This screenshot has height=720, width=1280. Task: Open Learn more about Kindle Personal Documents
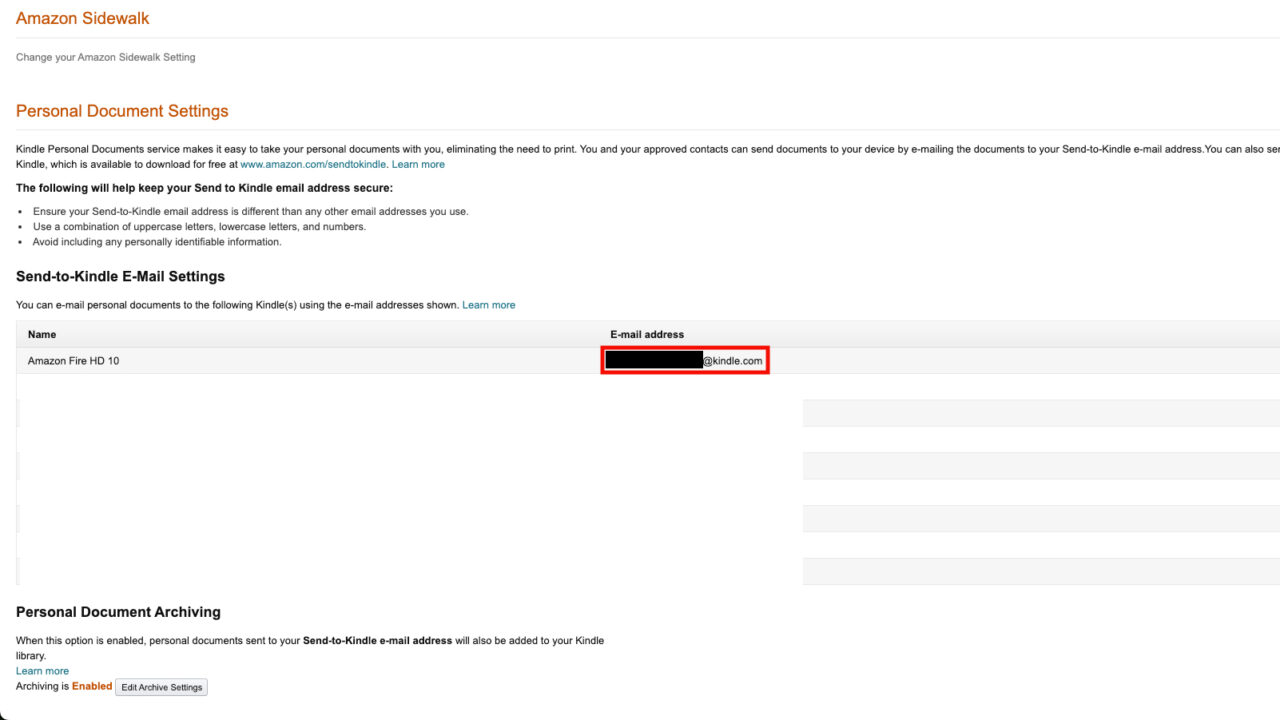(418, 164)
